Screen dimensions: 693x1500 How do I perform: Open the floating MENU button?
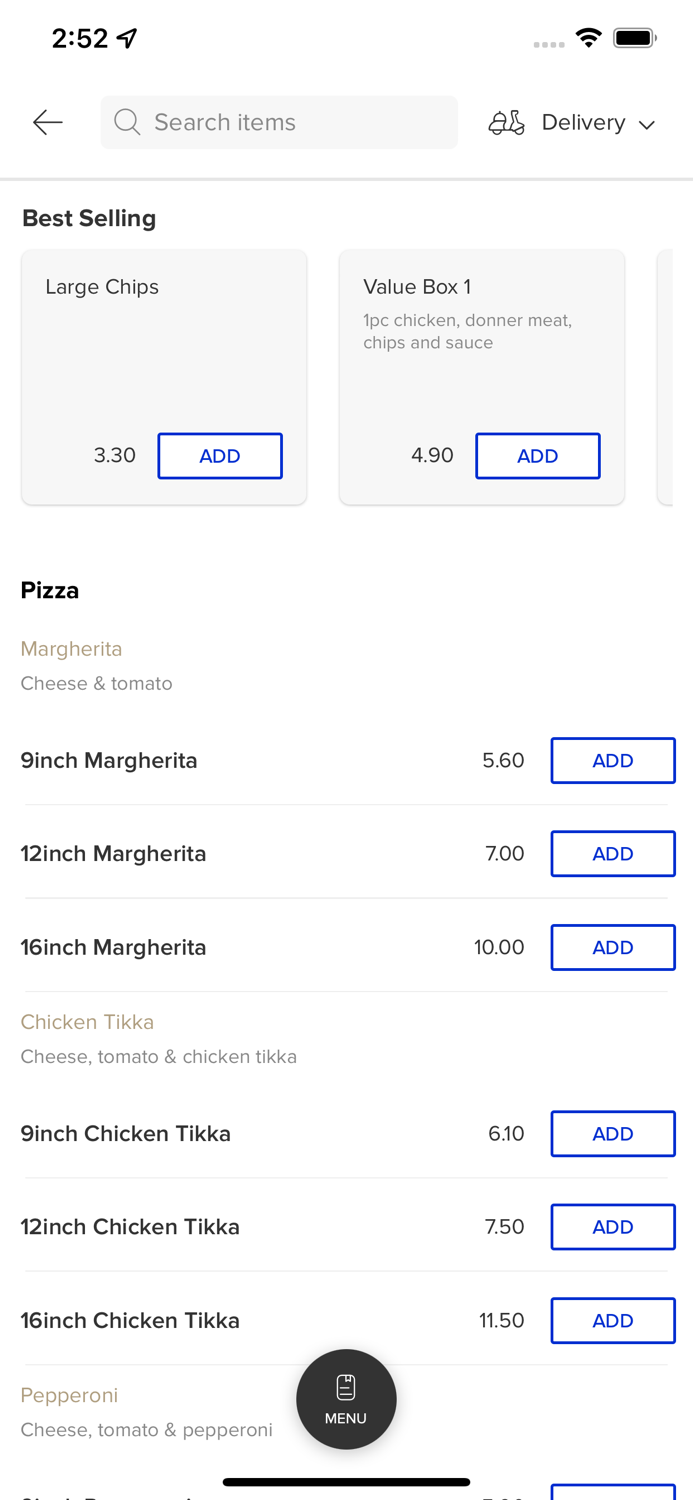click(346, 1399)
